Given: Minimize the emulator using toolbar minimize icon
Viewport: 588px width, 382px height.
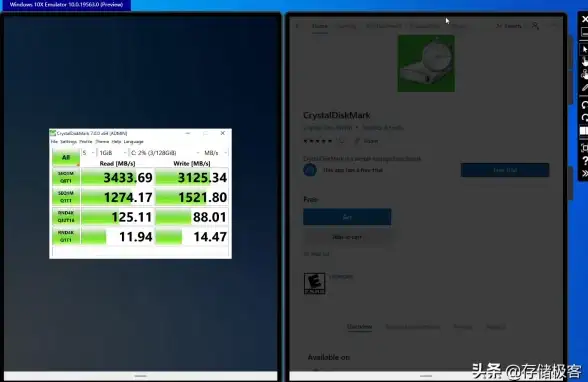Looking at the screenshot, I should 584,32.
